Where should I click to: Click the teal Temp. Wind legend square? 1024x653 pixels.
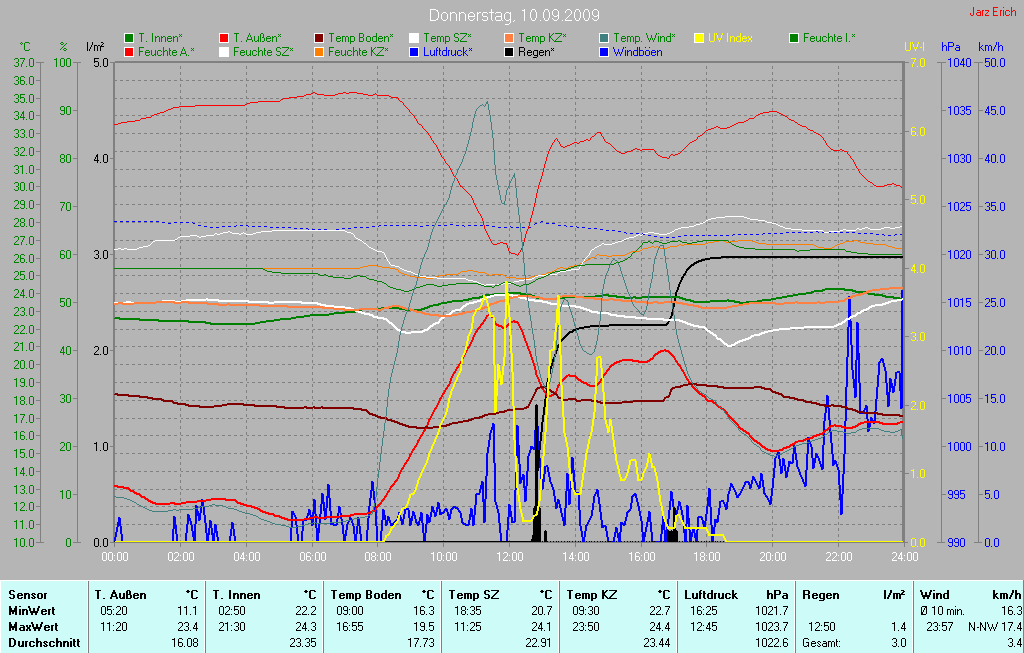[x=604, y=38]
